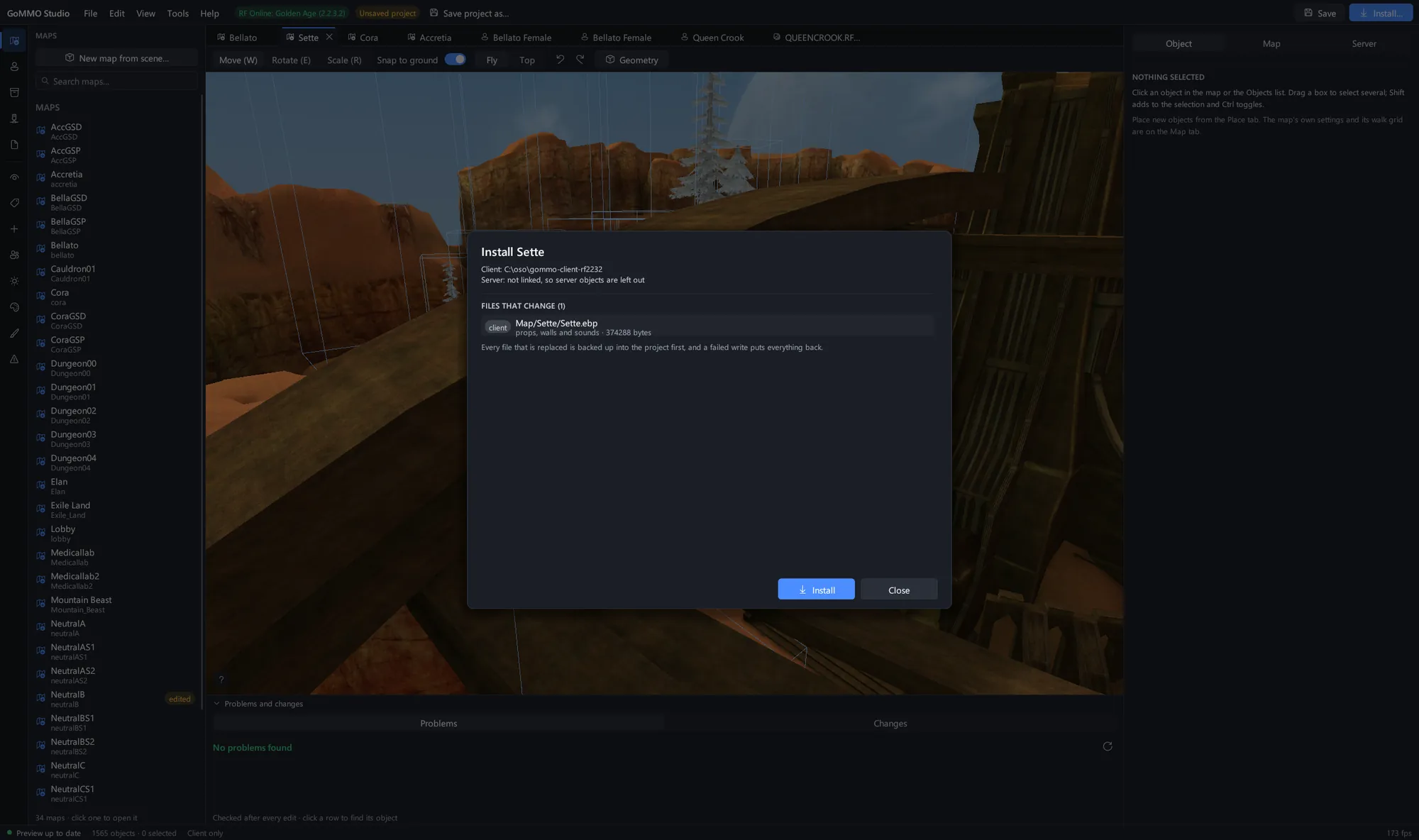Open the Exile Land map
The image size is (1419, 840).
coord(115,510)
